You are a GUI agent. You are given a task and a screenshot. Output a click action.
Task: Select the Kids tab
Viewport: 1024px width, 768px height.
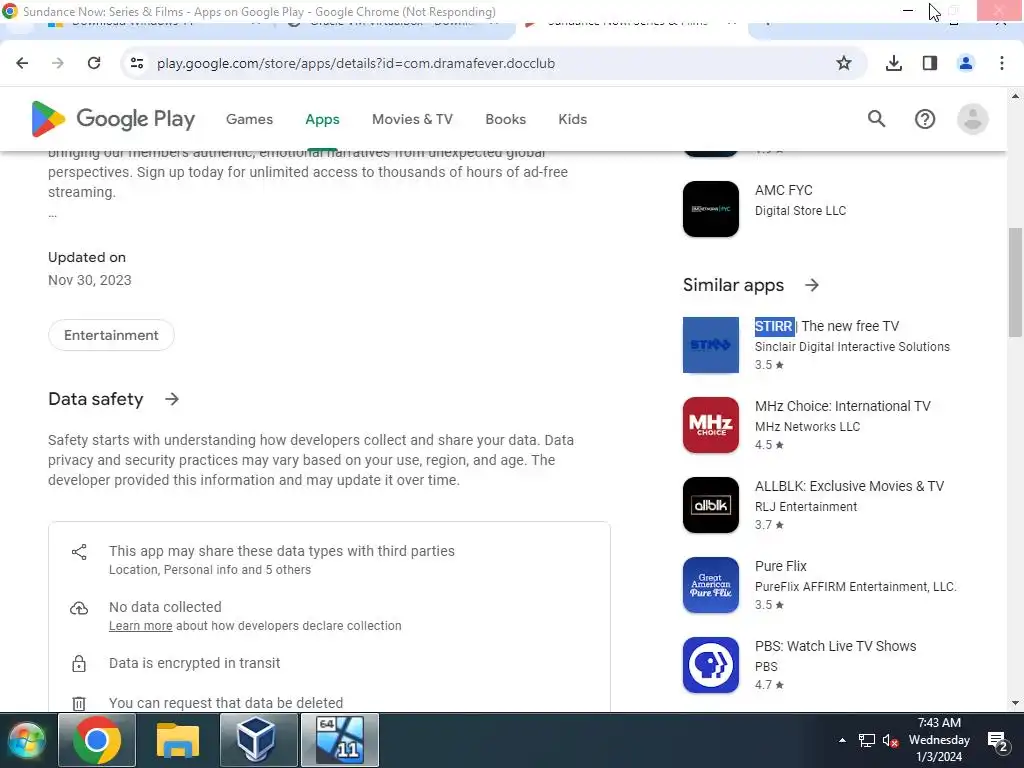pos(572,120)
